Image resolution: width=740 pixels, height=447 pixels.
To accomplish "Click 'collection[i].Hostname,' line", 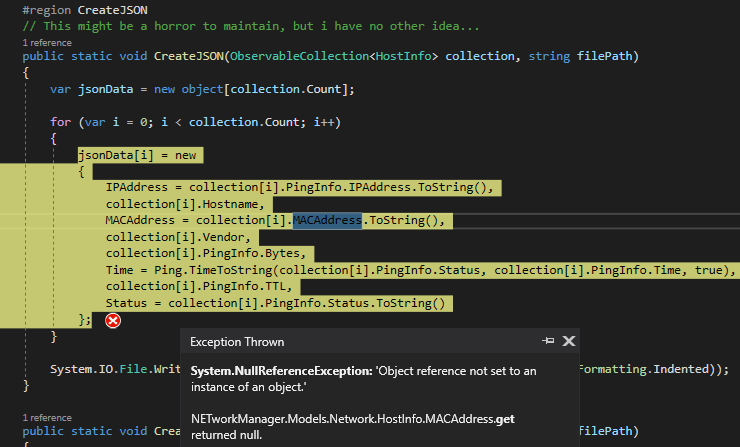I will click(x=185, y=204).
